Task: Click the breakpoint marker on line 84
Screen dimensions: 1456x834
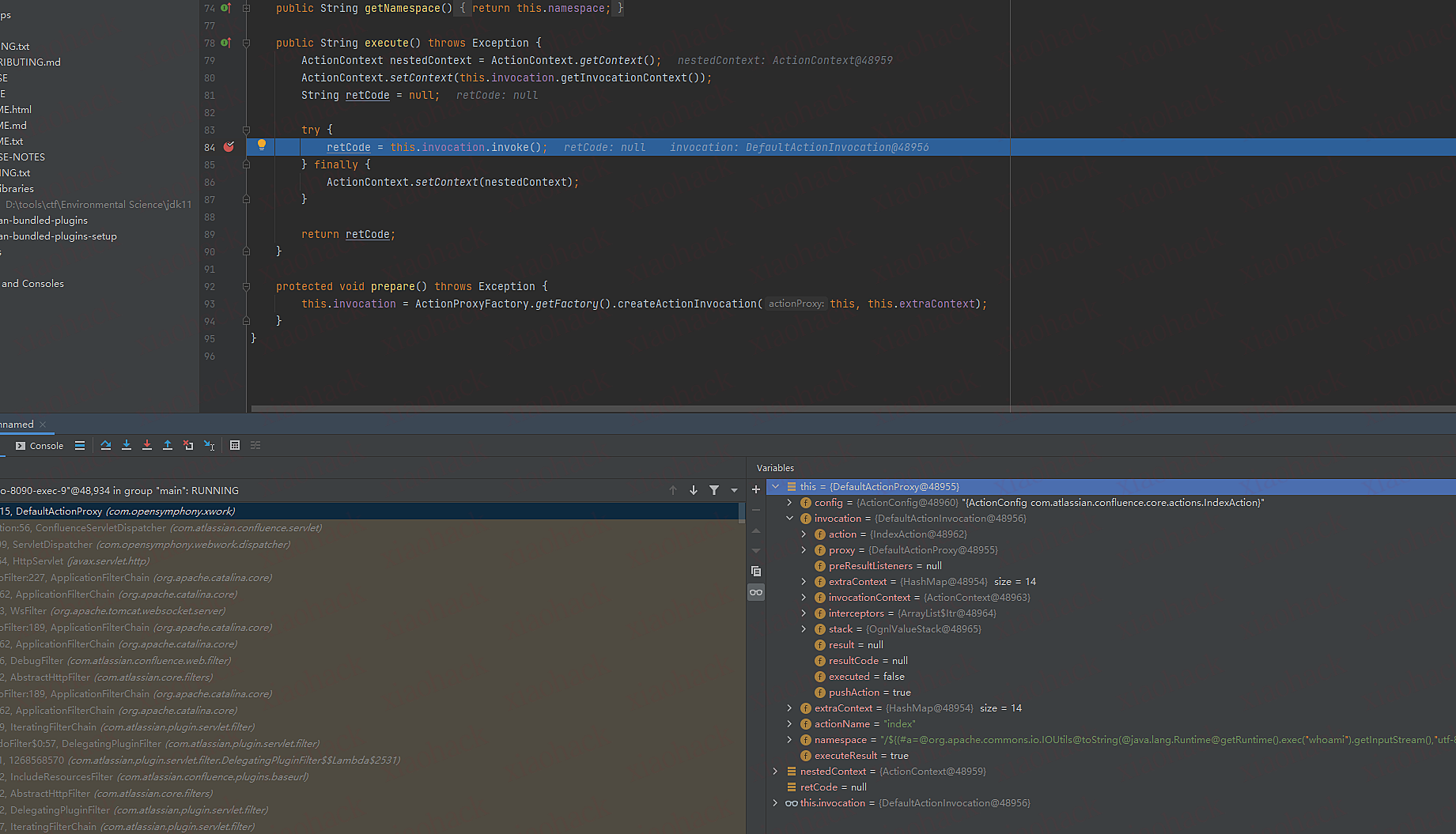Action: coord(229,147)
